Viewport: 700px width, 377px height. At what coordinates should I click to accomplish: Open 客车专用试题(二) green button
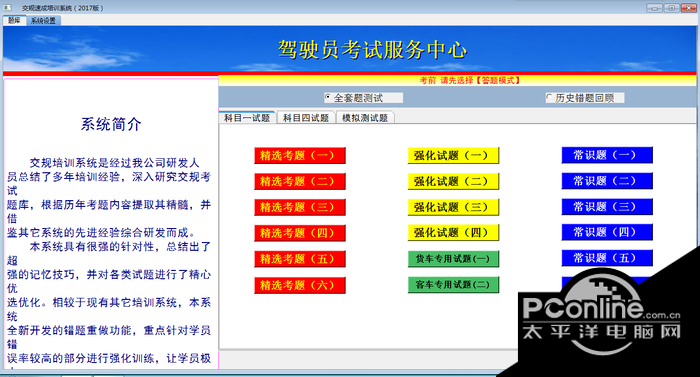point(453,285)
